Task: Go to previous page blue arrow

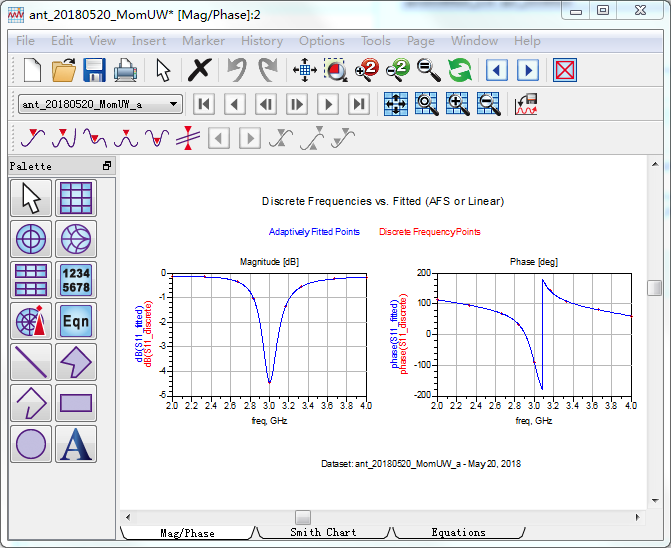Action: click(497, 70)
